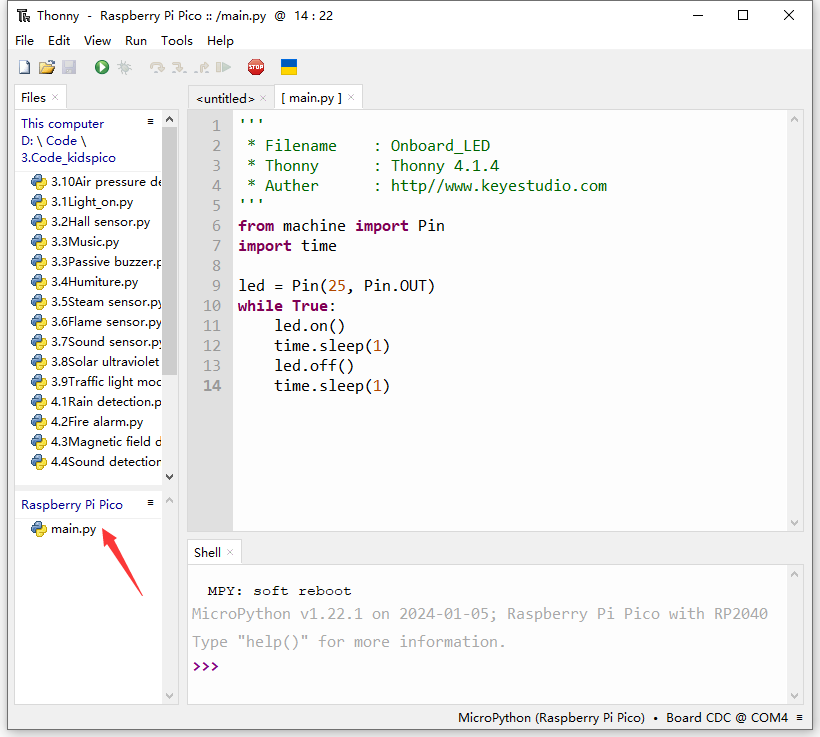Debug current script with the bug icon
820x737 pixels.
click(x=124, y=67)
